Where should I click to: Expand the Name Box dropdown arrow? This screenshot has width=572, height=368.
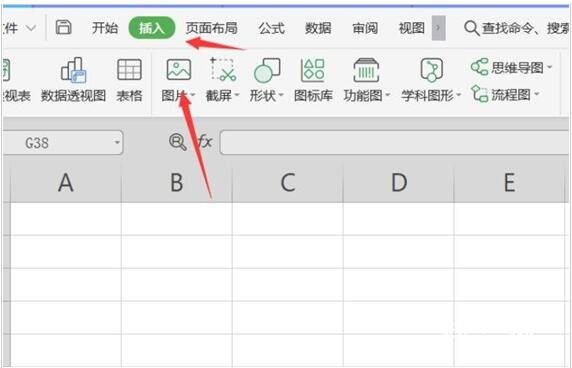[x=117, y=143]
